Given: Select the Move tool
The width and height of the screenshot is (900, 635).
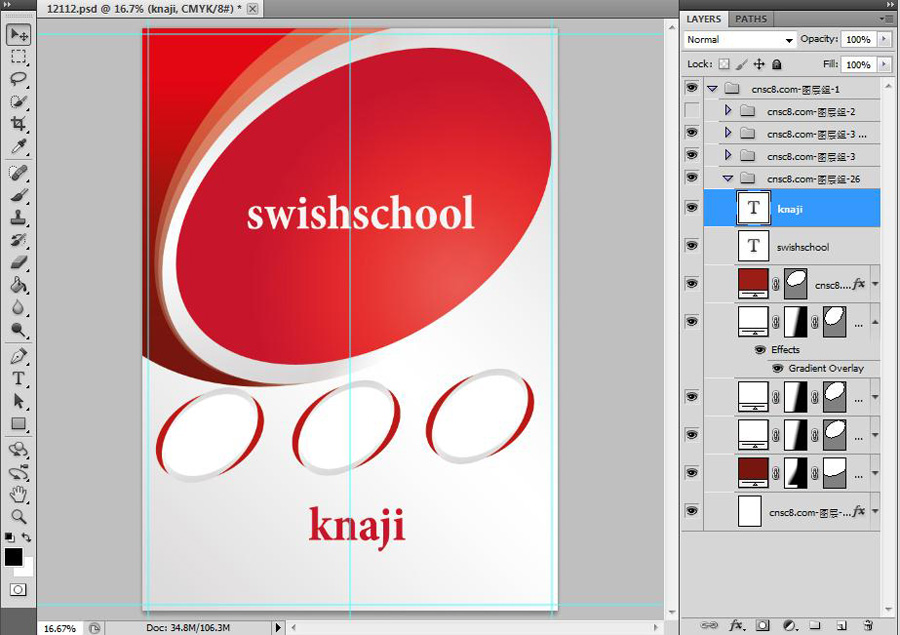Looking at the screenshot, I should pos(18,35).
